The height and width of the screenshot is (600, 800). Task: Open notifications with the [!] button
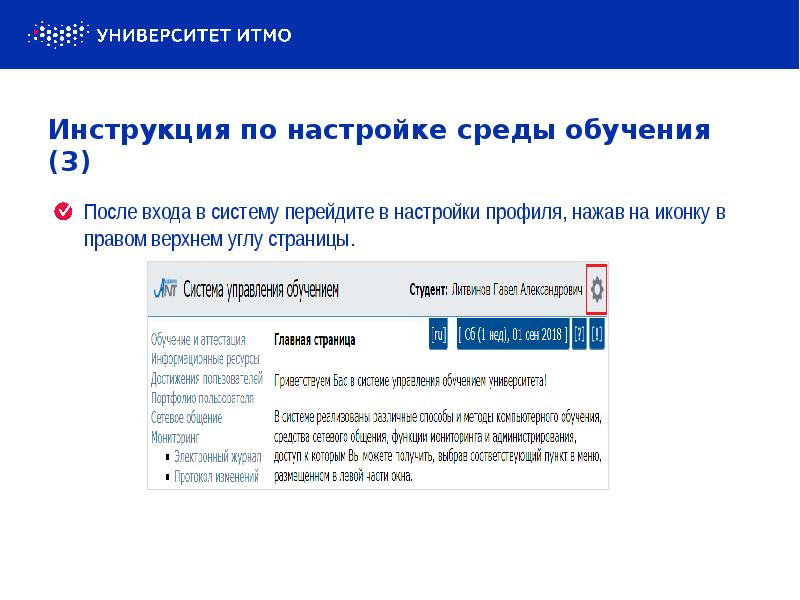tap(597, 335)
